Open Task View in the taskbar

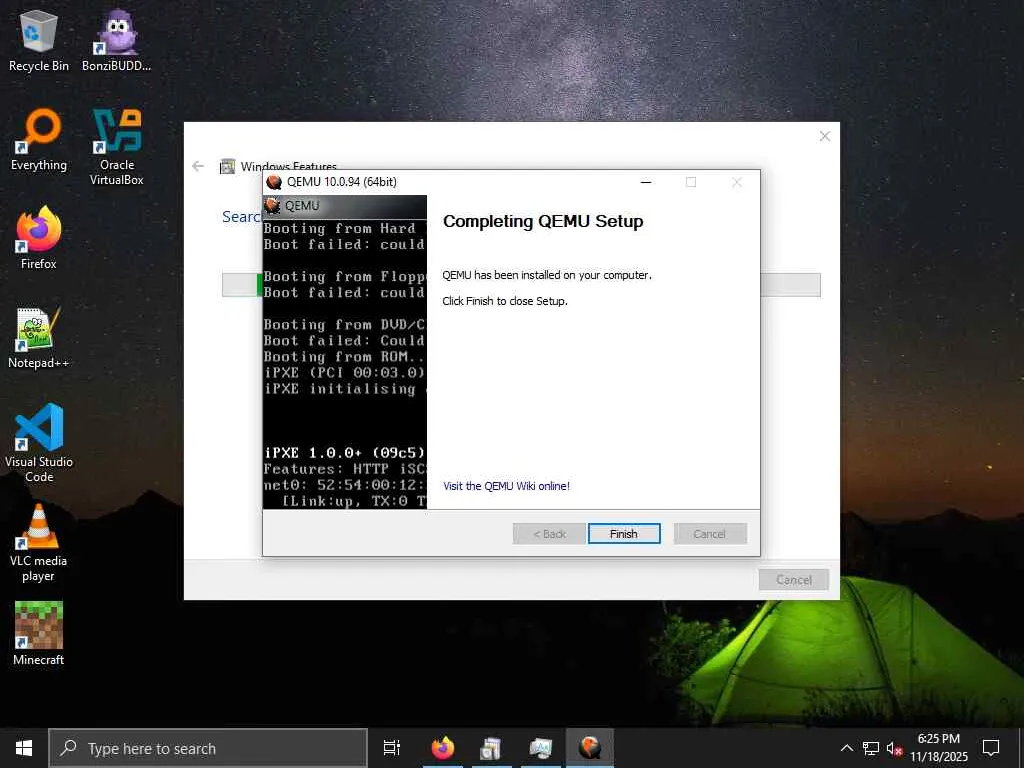tap(392, 748)
